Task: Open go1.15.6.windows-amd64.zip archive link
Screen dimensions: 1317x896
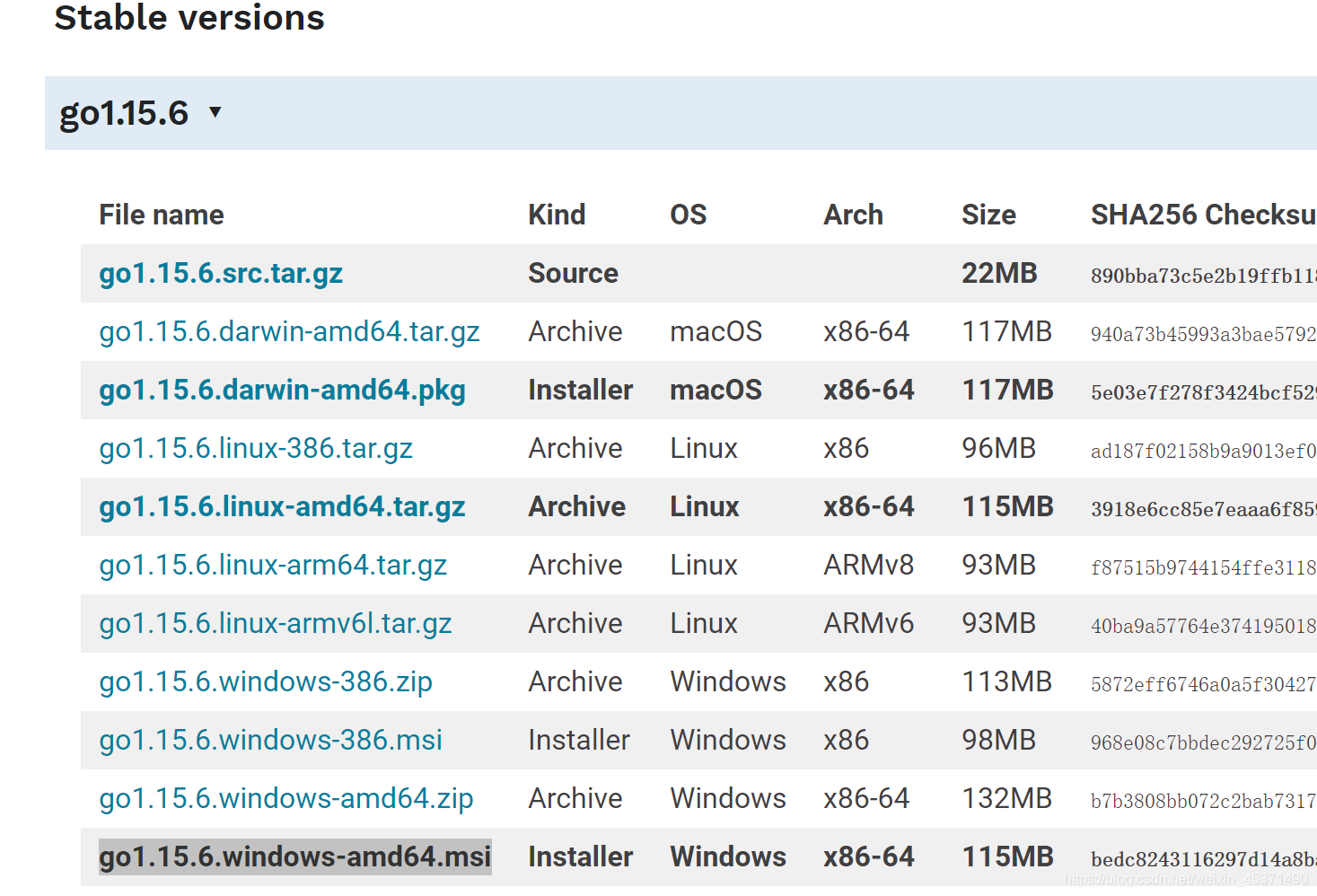Action: coord(286,798)
